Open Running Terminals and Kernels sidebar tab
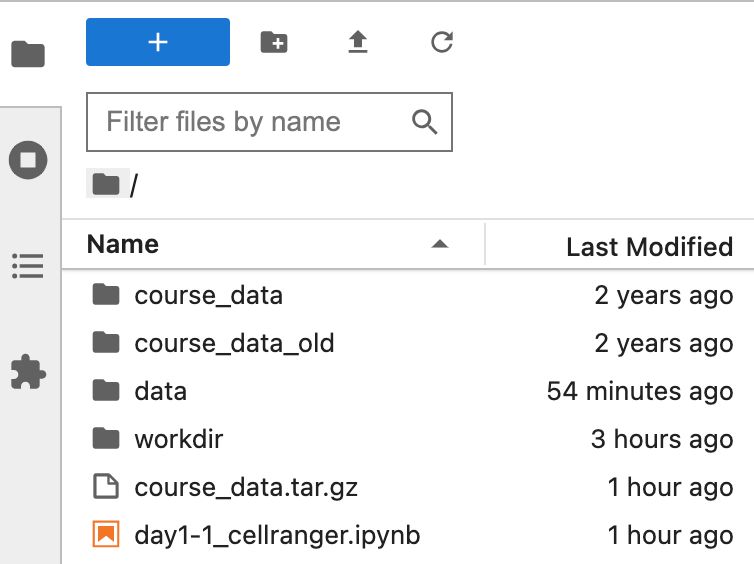754x564 pixels. point(28,160)
